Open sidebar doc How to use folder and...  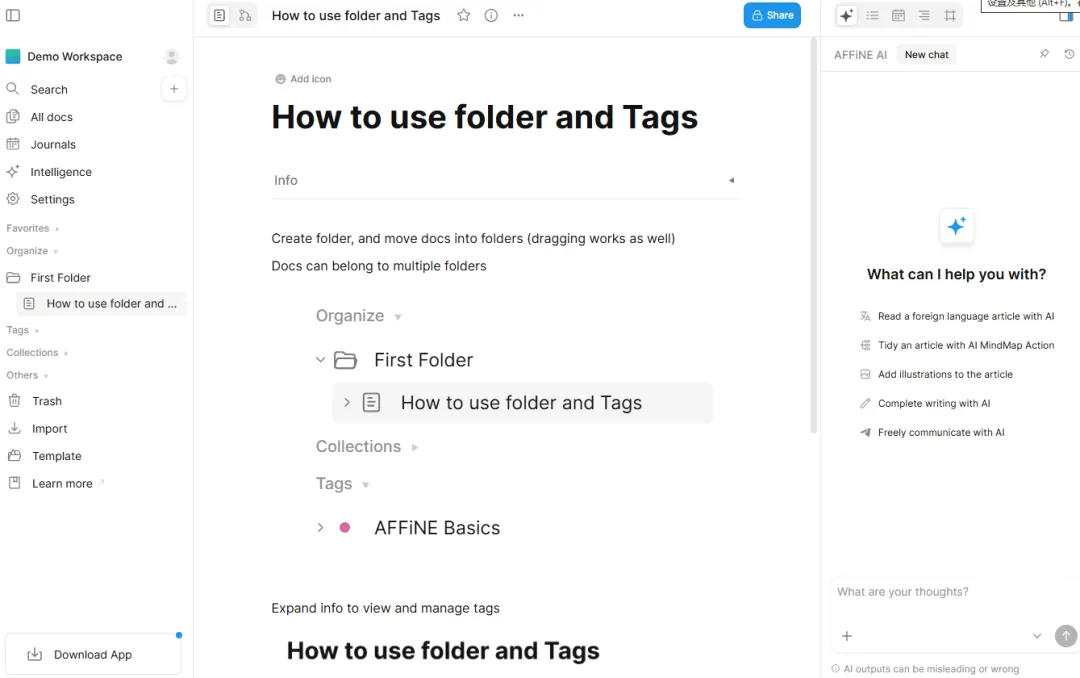point(101,304)
